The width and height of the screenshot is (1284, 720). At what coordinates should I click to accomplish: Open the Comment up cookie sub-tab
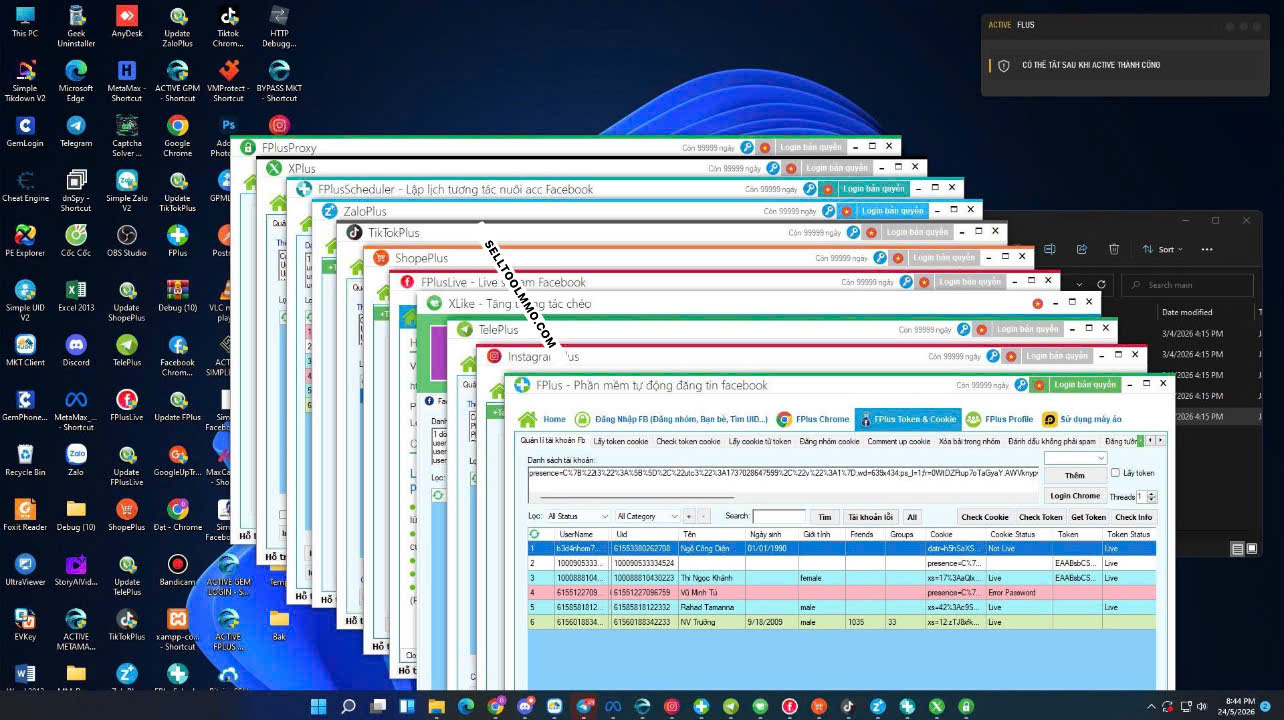click(899, 441)
